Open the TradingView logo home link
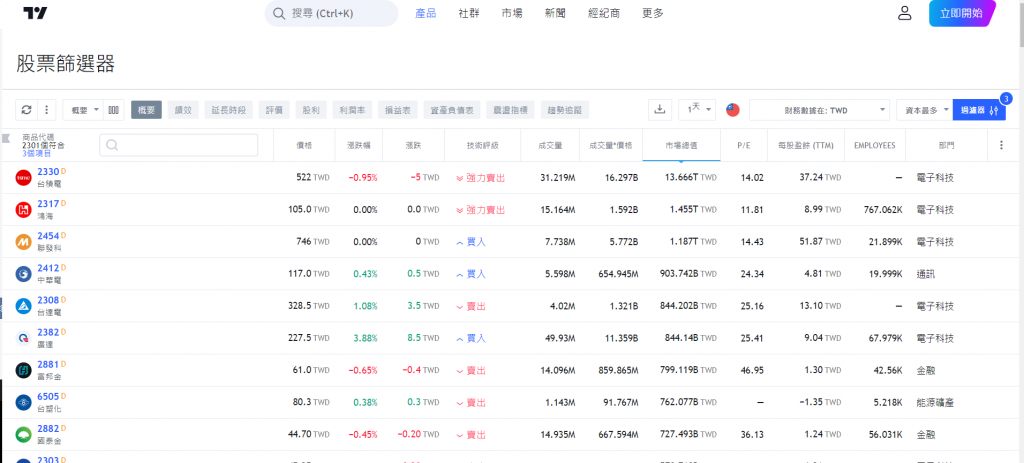Image resolution: width=1024 pixels, height=463 pixels. tap(35, 13)
